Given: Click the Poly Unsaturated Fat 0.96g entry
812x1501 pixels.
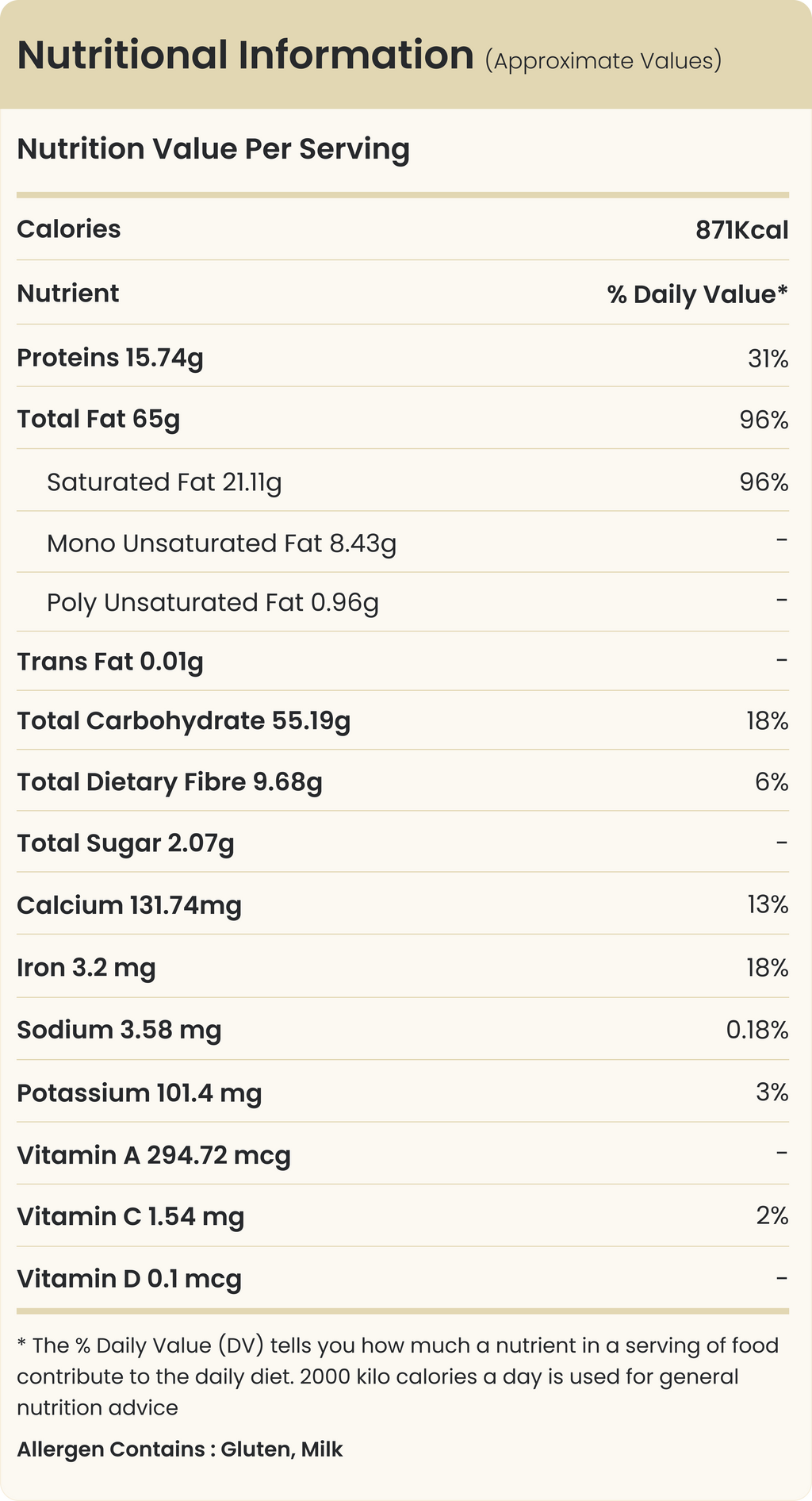Looking at the screenshot, I should click(x=213, y=603).
